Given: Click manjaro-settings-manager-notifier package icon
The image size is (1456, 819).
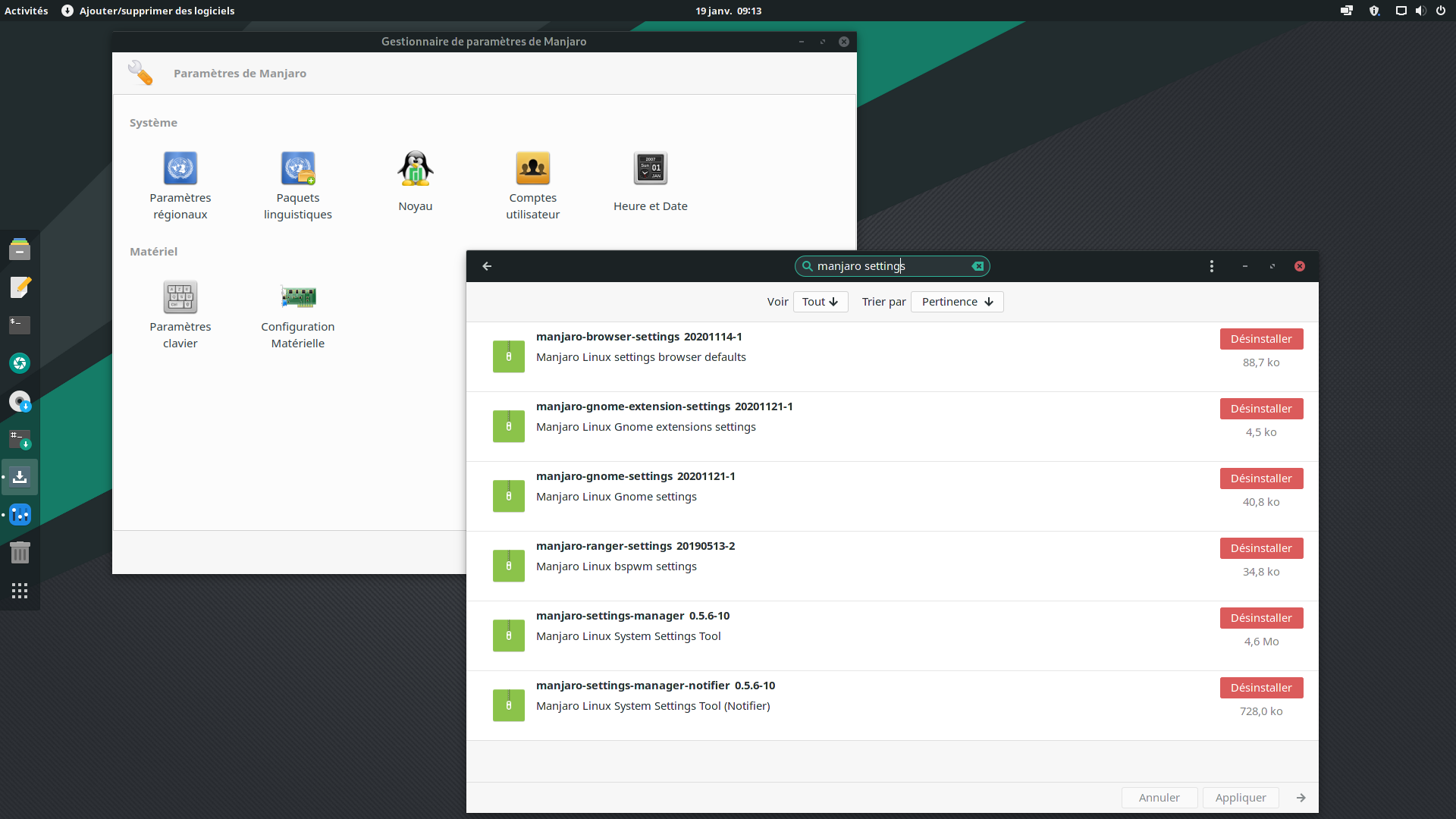Looking at the screenshot, I should [x=509, y=705].
